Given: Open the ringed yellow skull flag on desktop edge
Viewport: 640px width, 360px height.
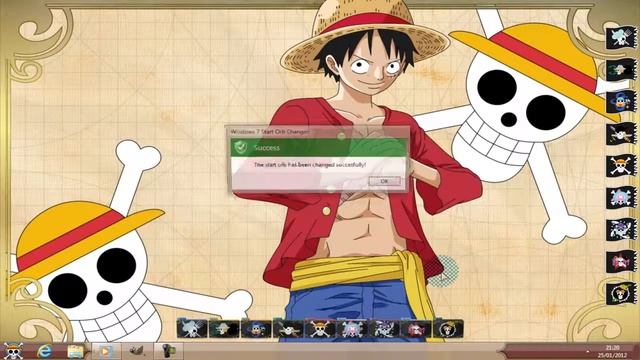Looking at the screenshot, I should 620,293.
